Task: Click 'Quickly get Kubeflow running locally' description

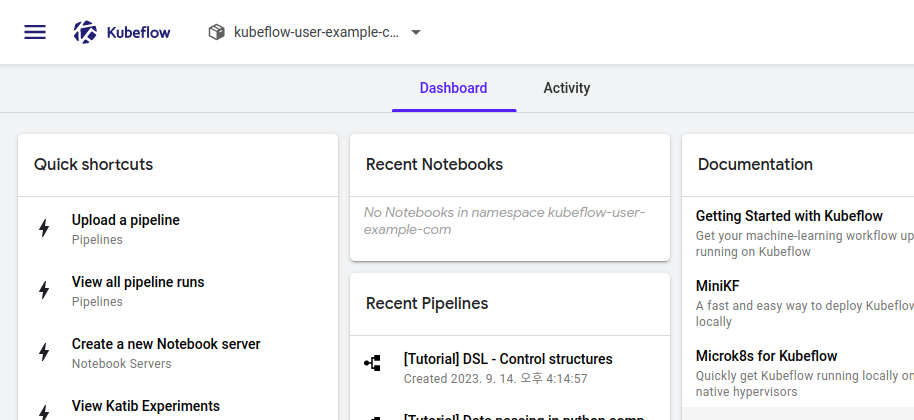Action: click(x=804, y=383)
